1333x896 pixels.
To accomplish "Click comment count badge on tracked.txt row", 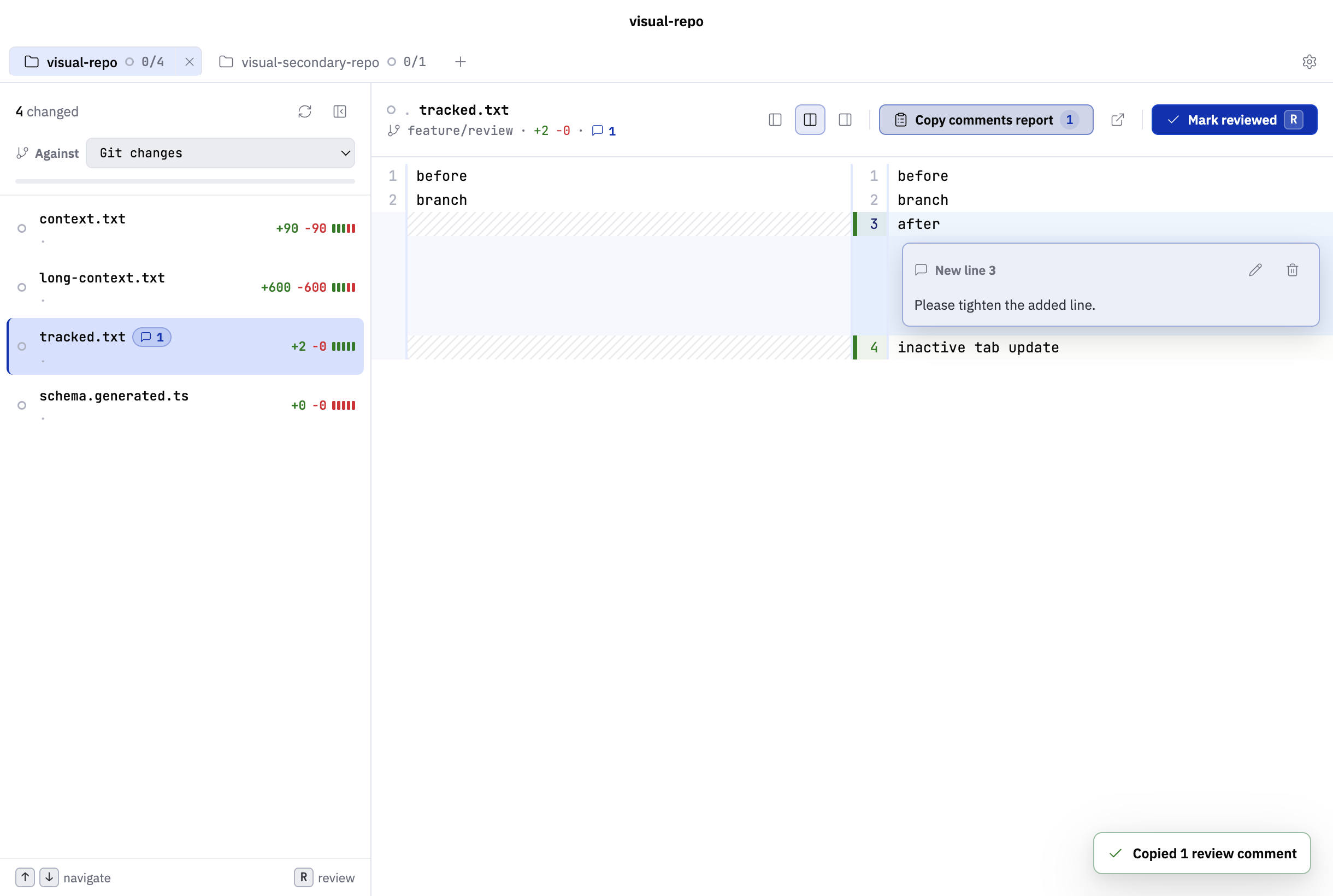I will (x=152, y=337).
